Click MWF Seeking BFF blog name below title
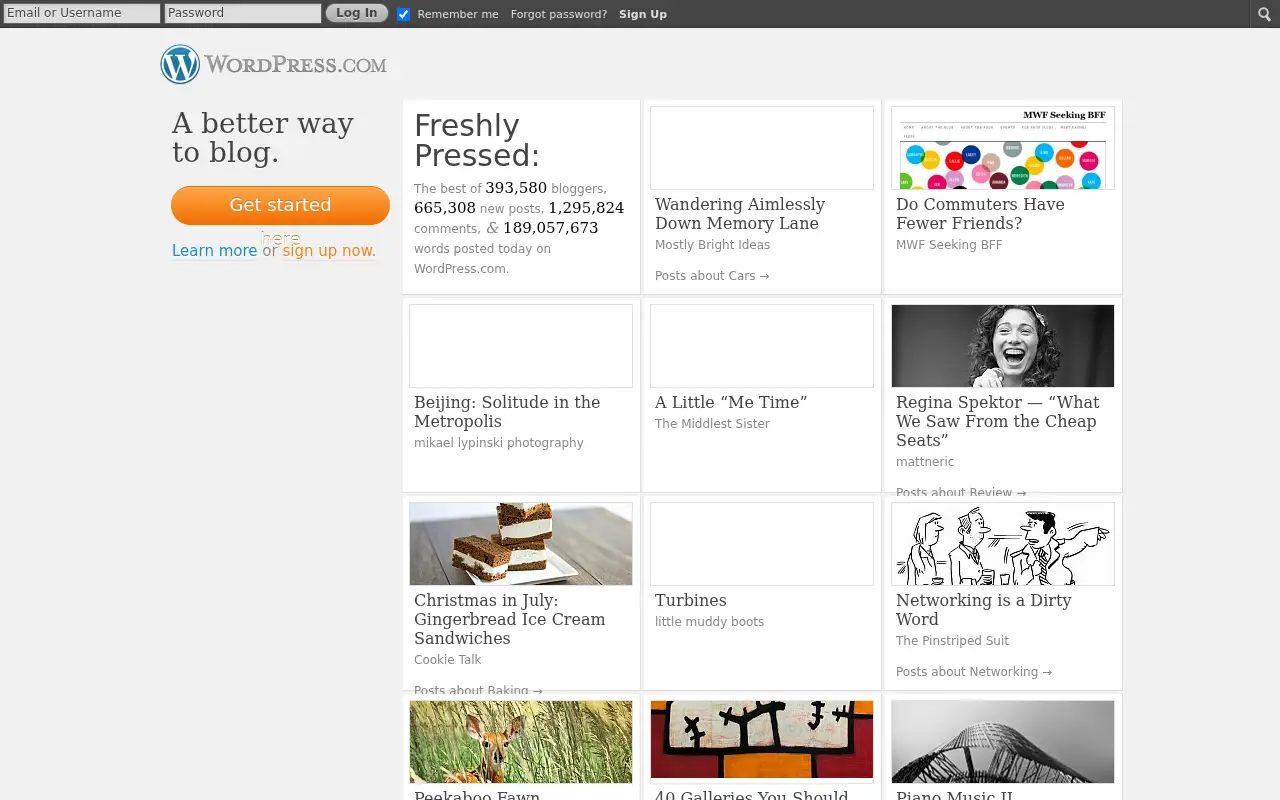This screenshot has height=800, width=1280. coord(949,245)
